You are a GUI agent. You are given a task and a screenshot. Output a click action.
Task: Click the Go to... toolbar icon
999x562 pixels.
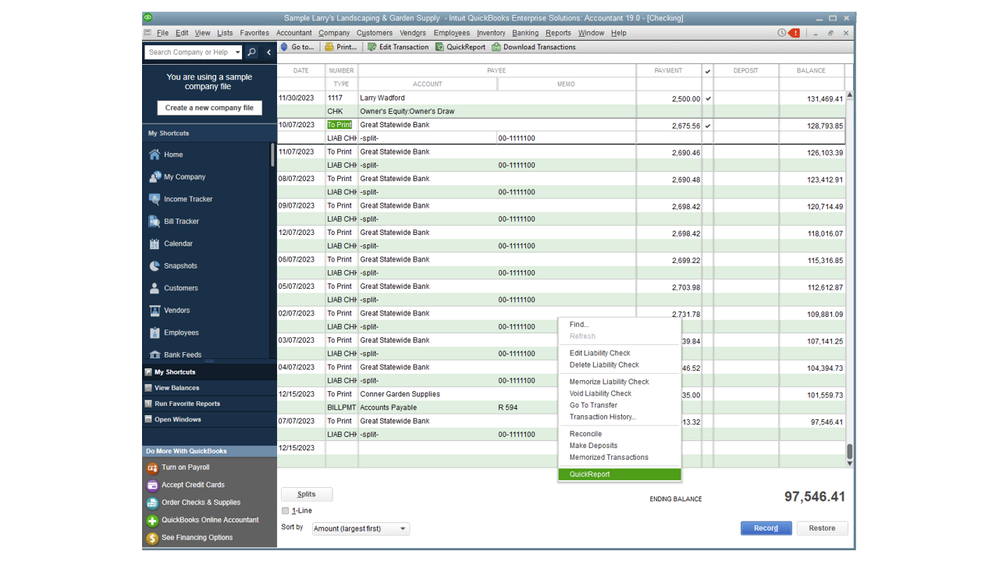click(284, 47)
